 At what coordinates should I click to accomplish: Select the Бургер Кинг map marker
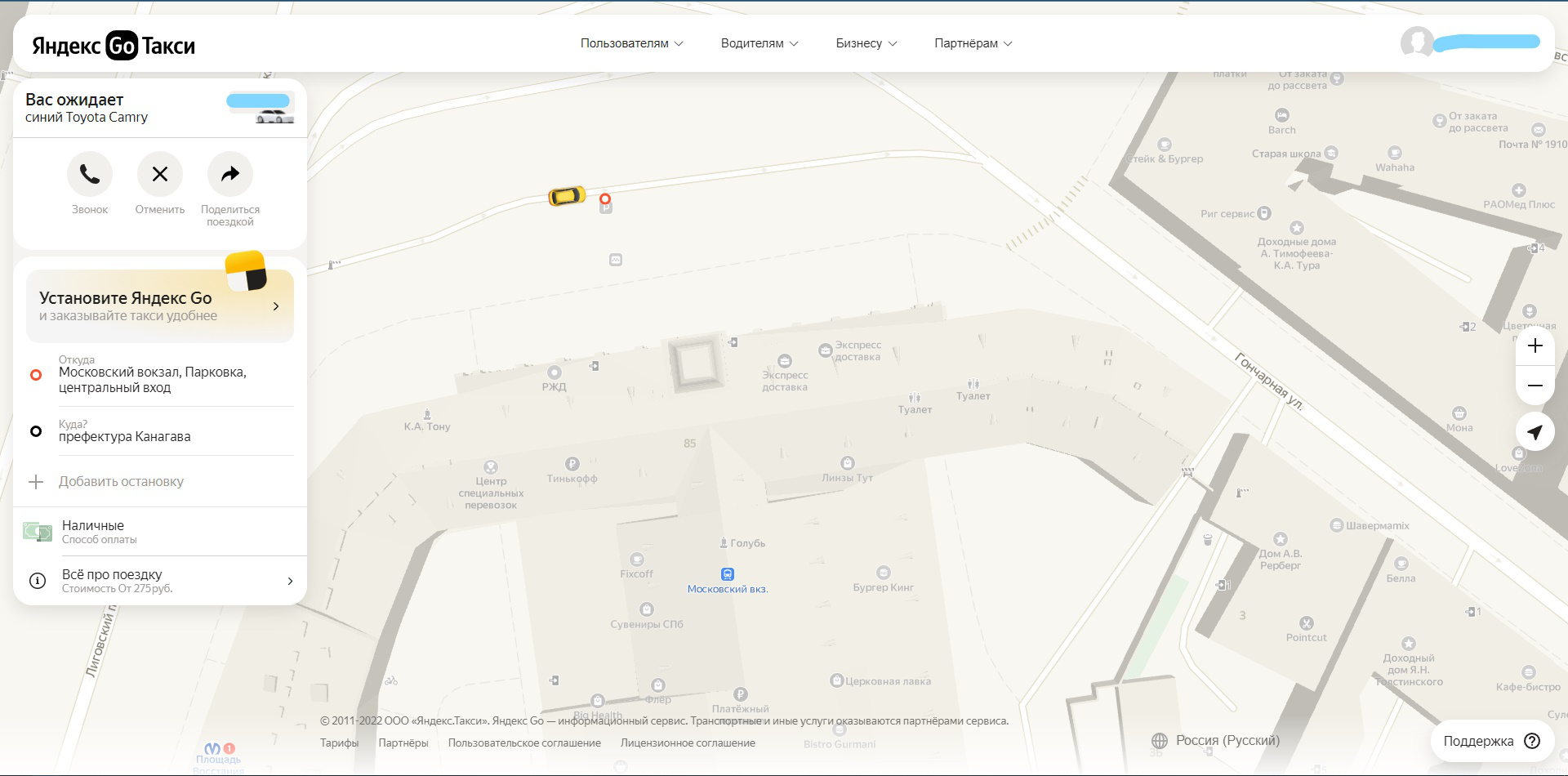coord(884,573)
